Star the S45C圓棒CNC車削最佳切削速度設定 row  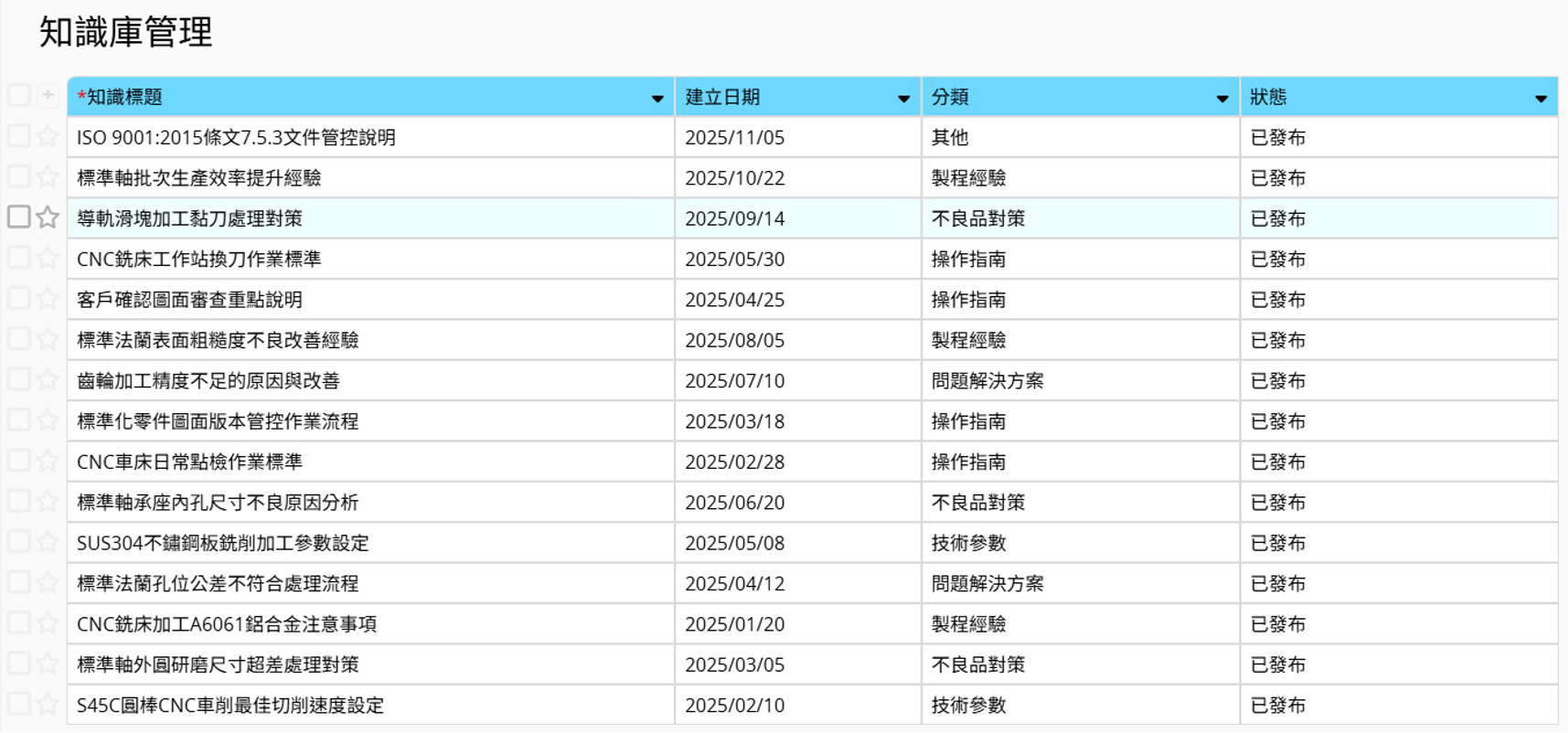pos(48,705)
